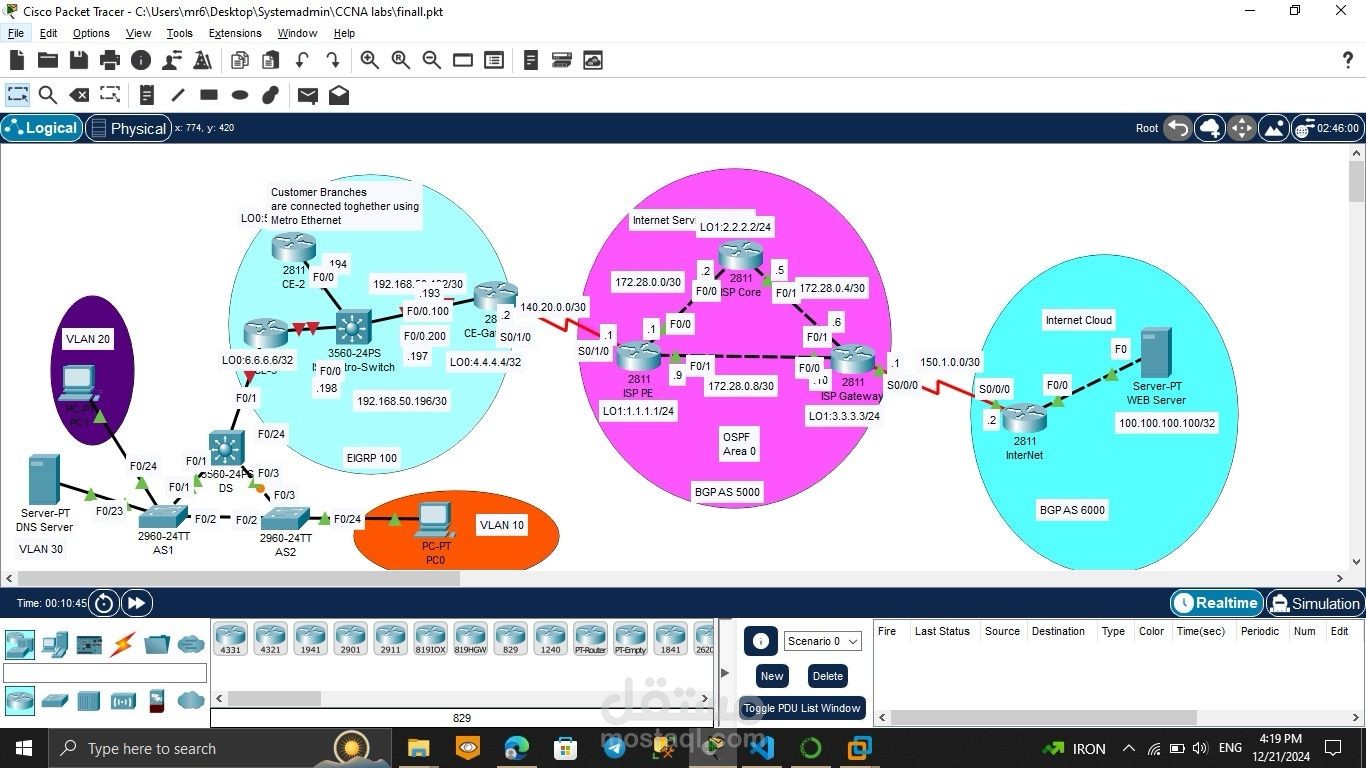Switch to Realtime mode
This screenshot has width=1366, height=768.
click(x=1216, y=603)
